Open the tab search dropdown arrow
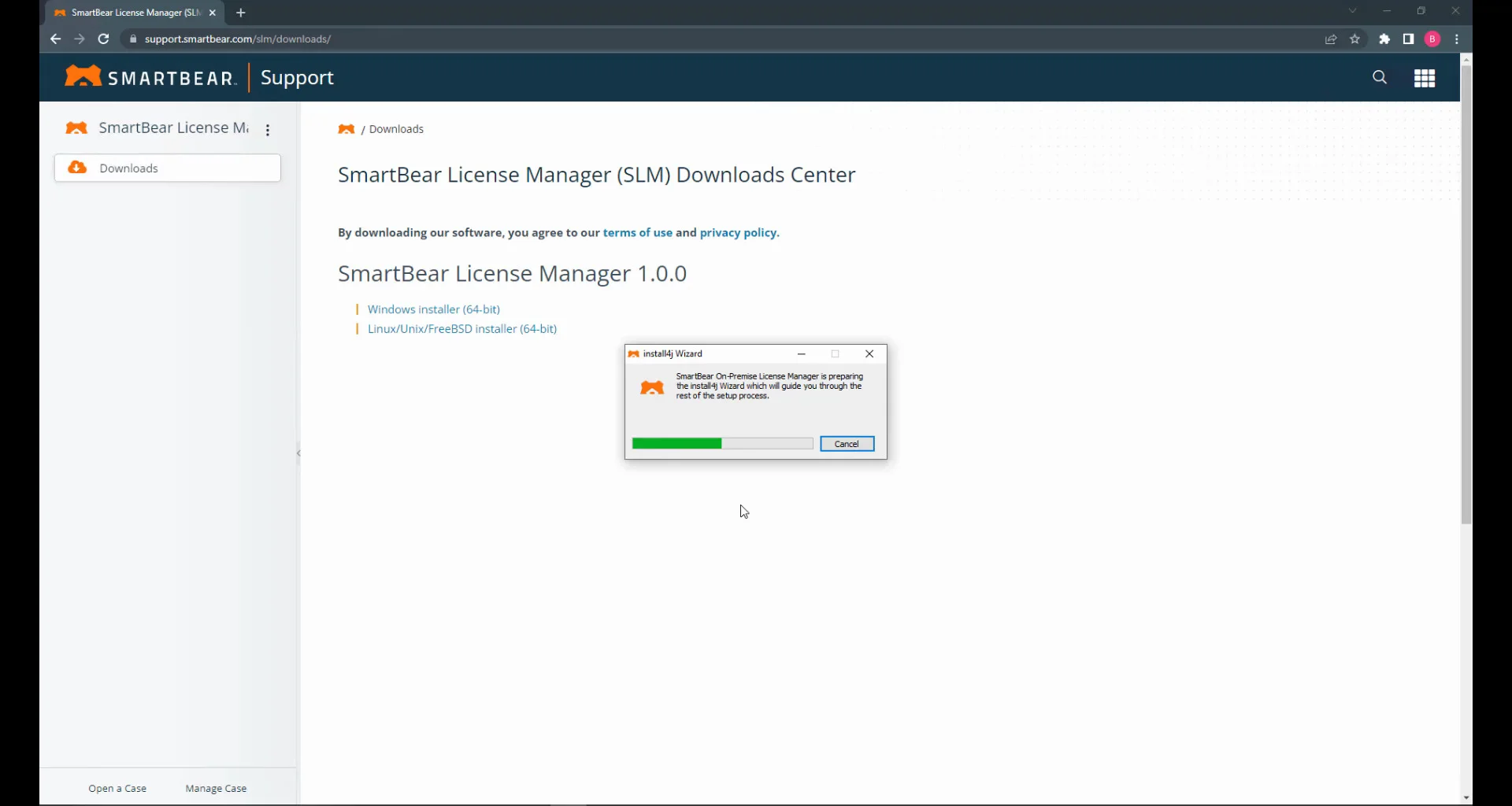The image size is (1512, 806). click(x=1353, y=11)
